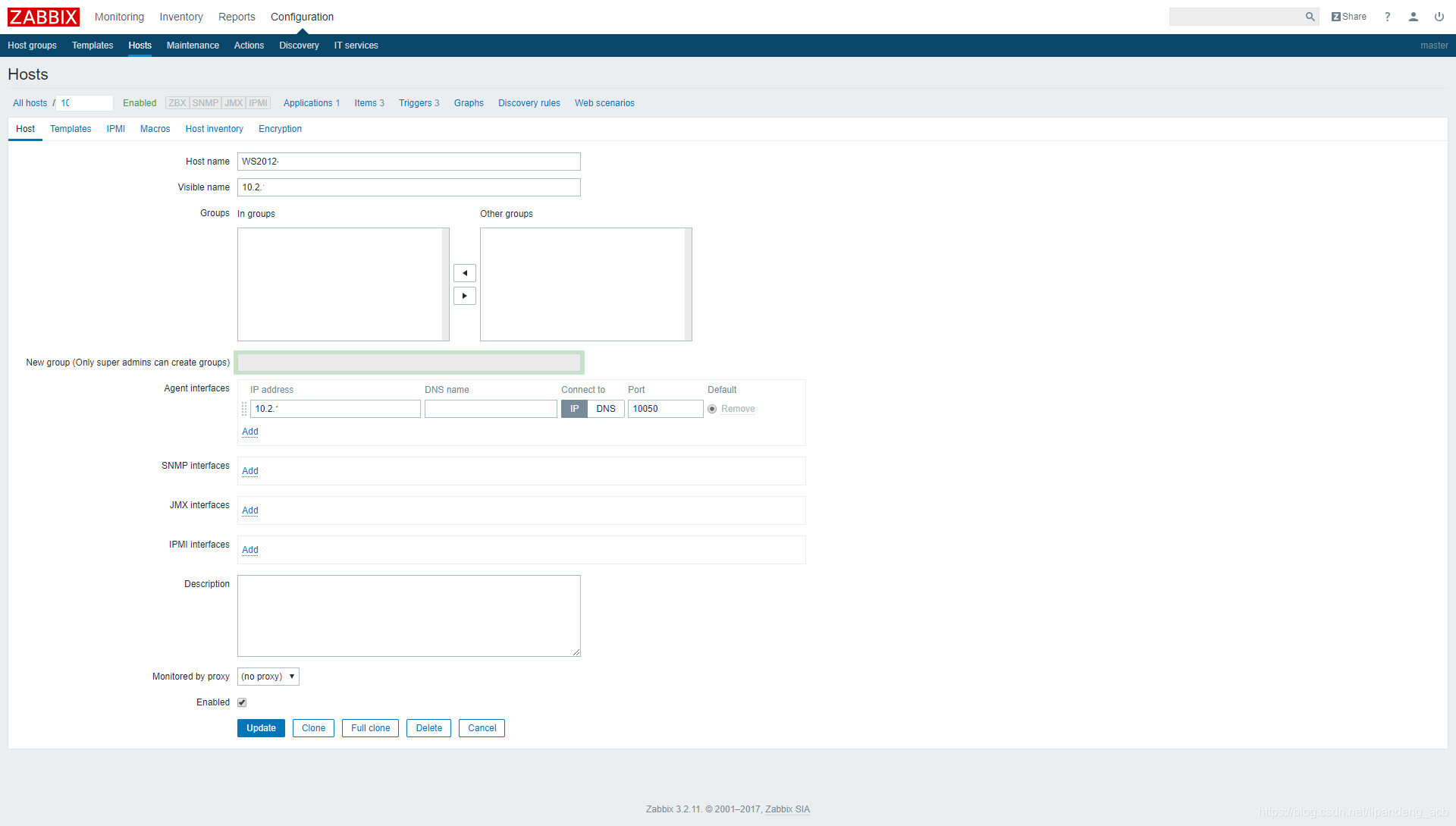Switch to the Host inventory tab
1456x826 pixels.
(x=214, y=129)
